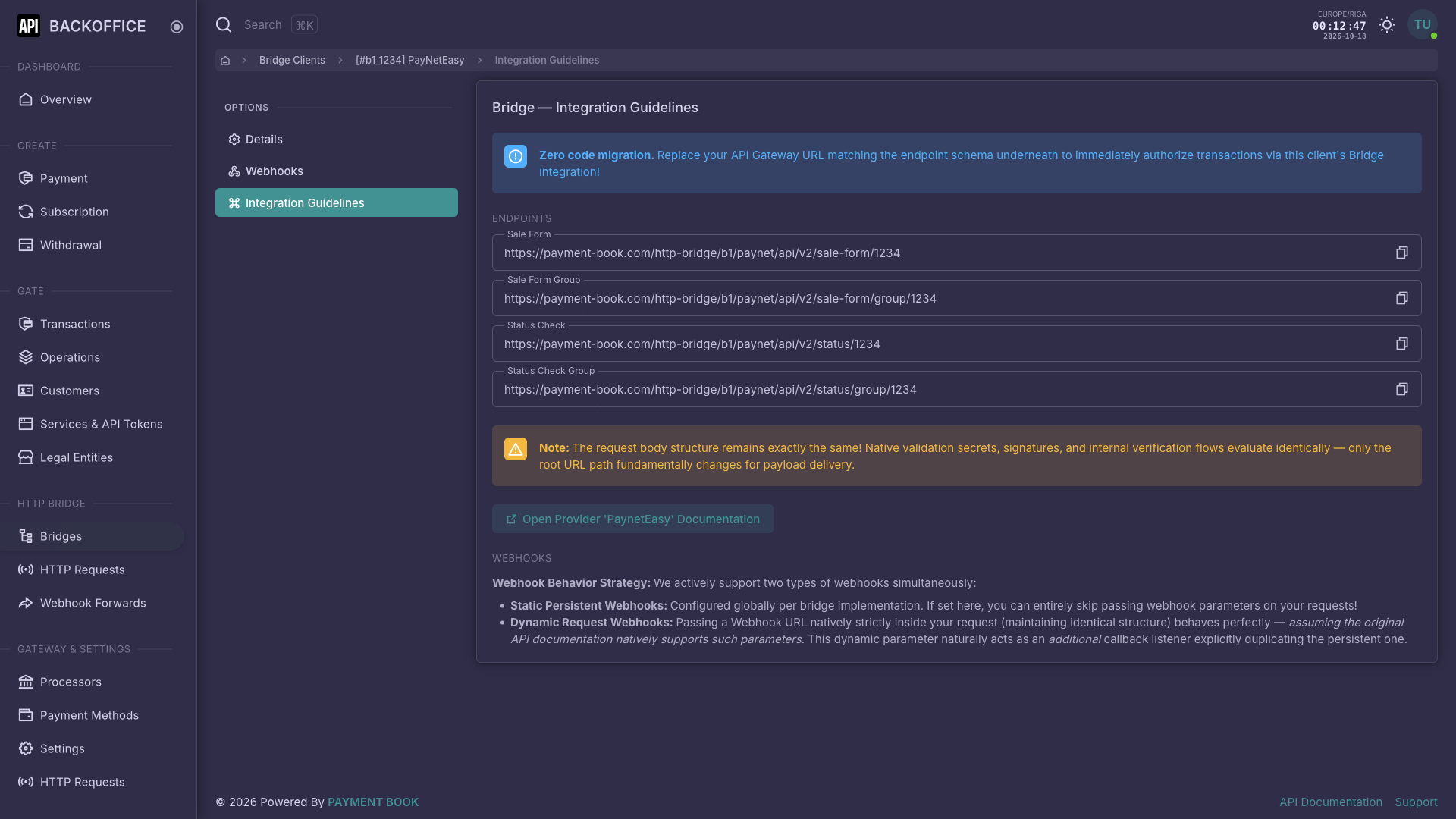Copy the Status Check Group URL
Viewport: 1456px width, 819px height.
click(1401, 389)
